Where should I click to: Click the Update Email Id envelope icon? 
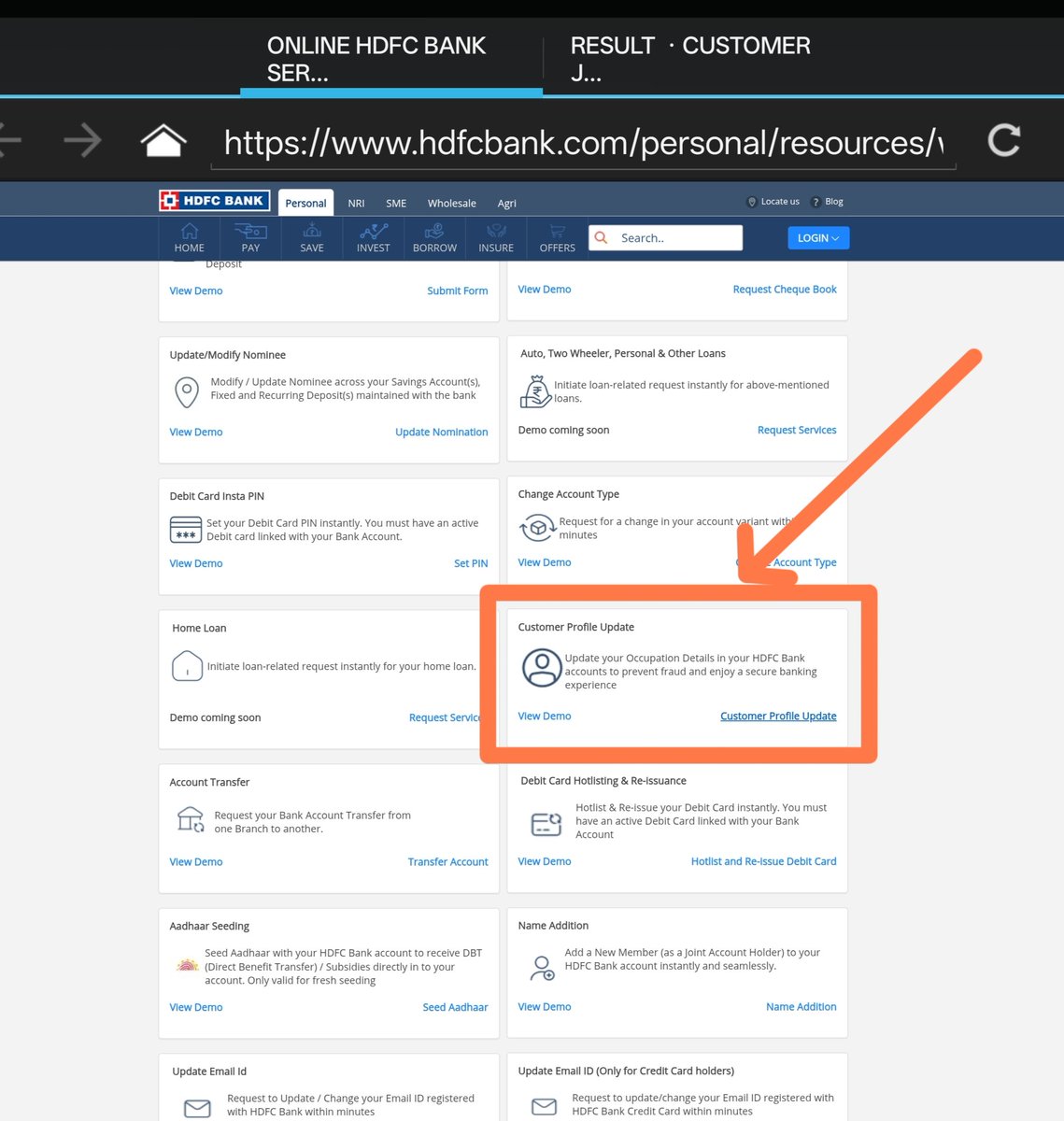click(x=197, y=1108)
